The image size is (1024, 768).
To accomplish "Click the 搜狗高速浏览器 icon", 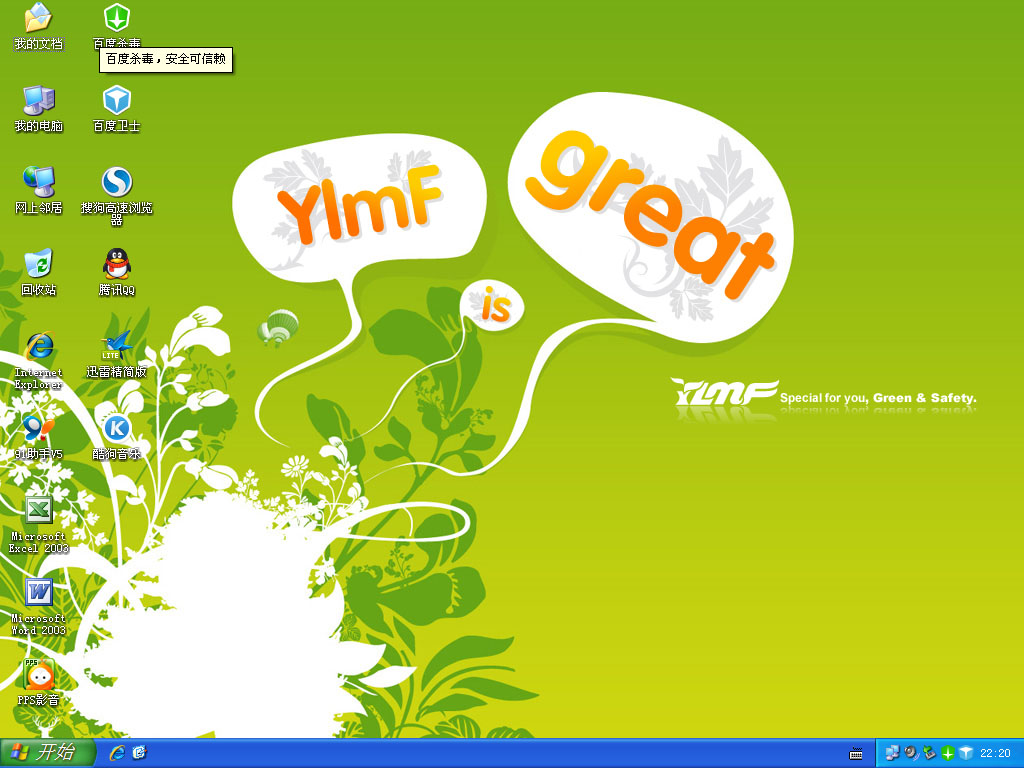I will pyautogui.click(x=117, y=182).
